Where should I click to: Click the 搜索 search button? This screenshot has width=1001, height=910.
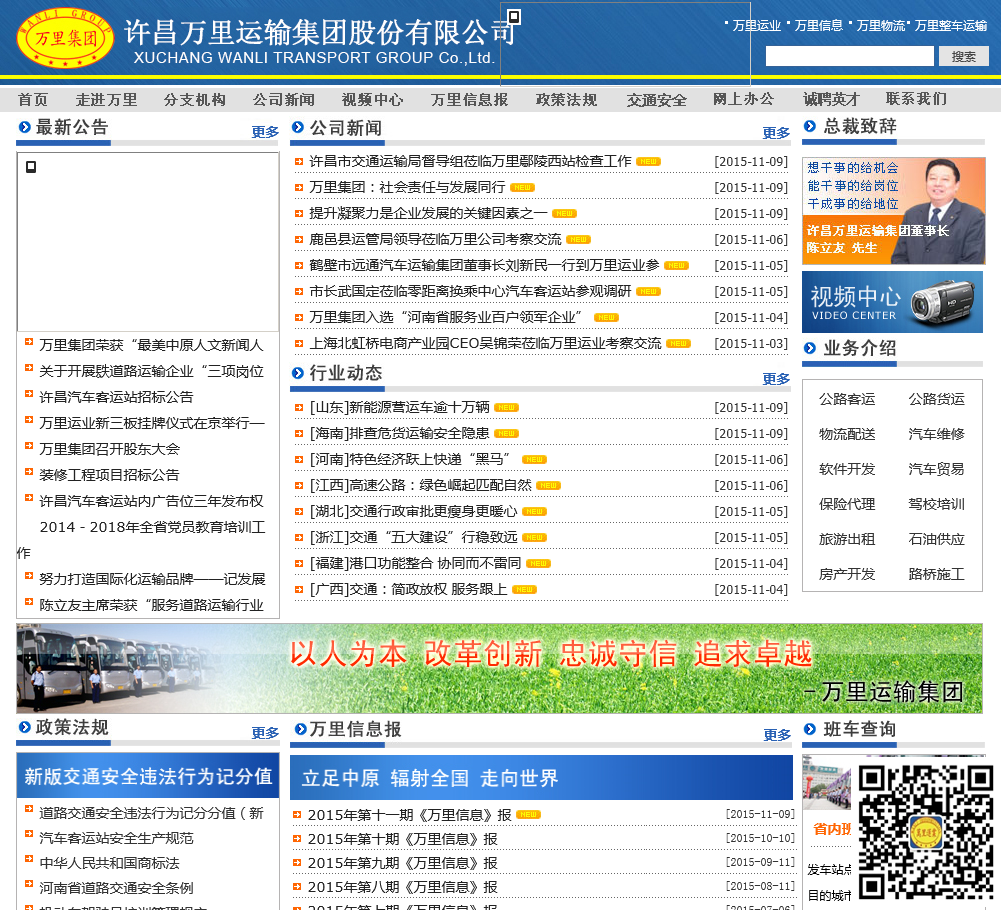click(x=963, y=56)
